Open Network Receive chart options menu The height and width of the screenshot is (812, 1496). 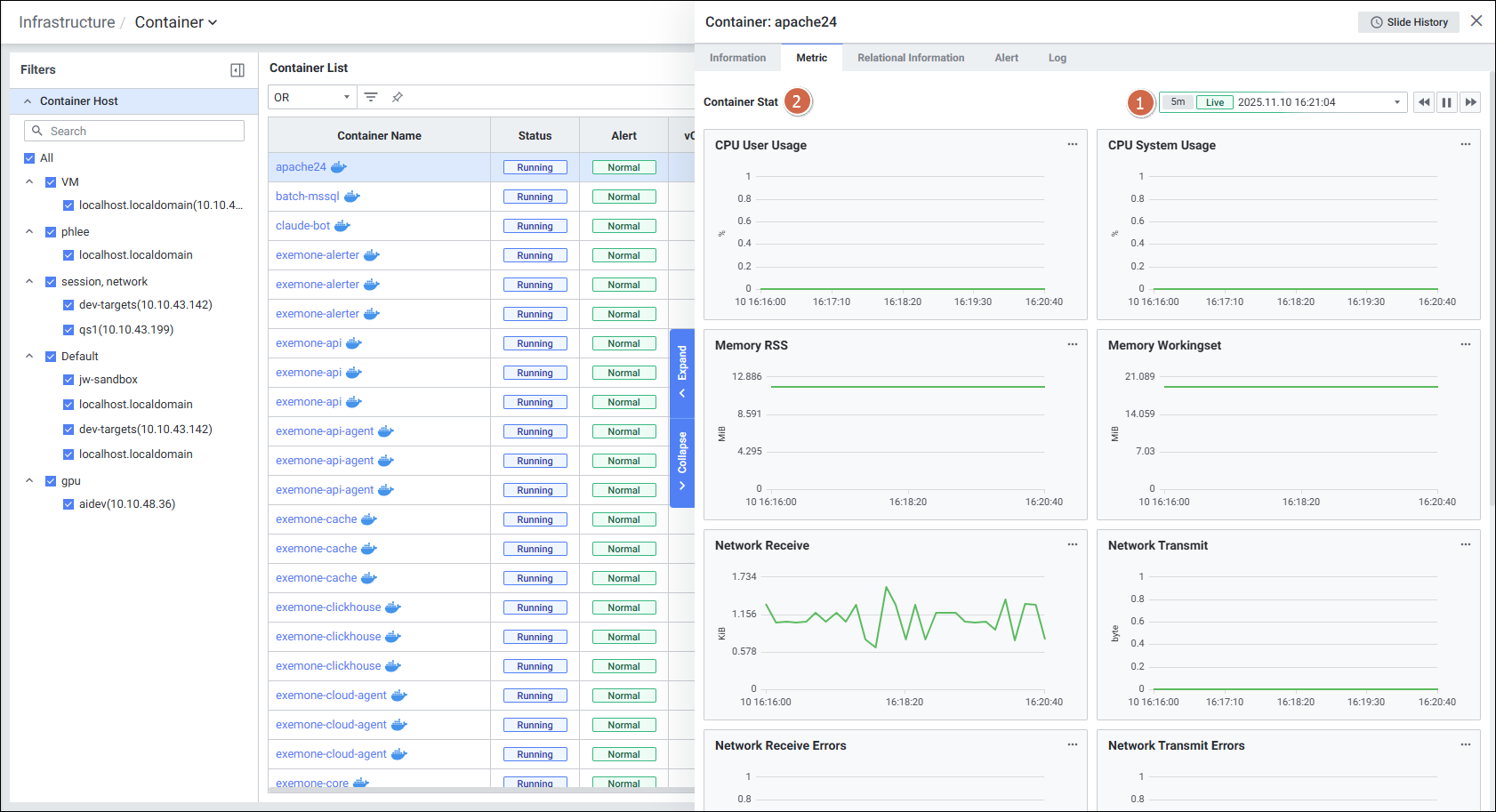point(1072,544)
